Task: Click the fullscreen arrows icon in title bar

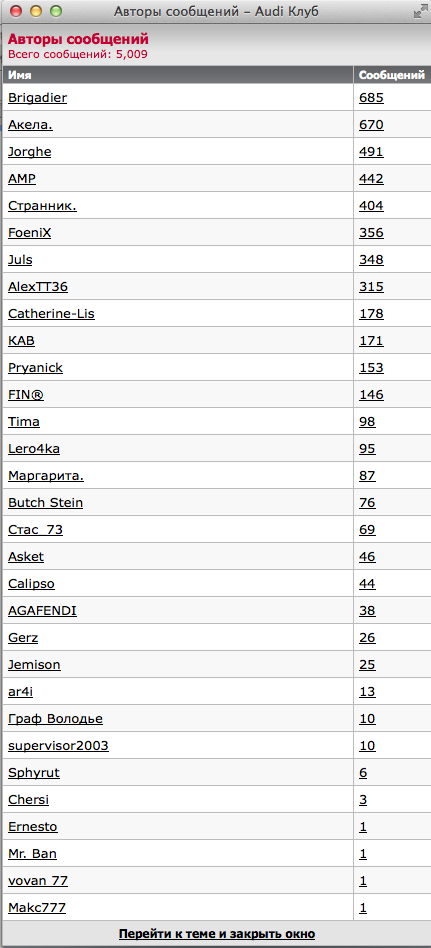Action: pos(419,11)
